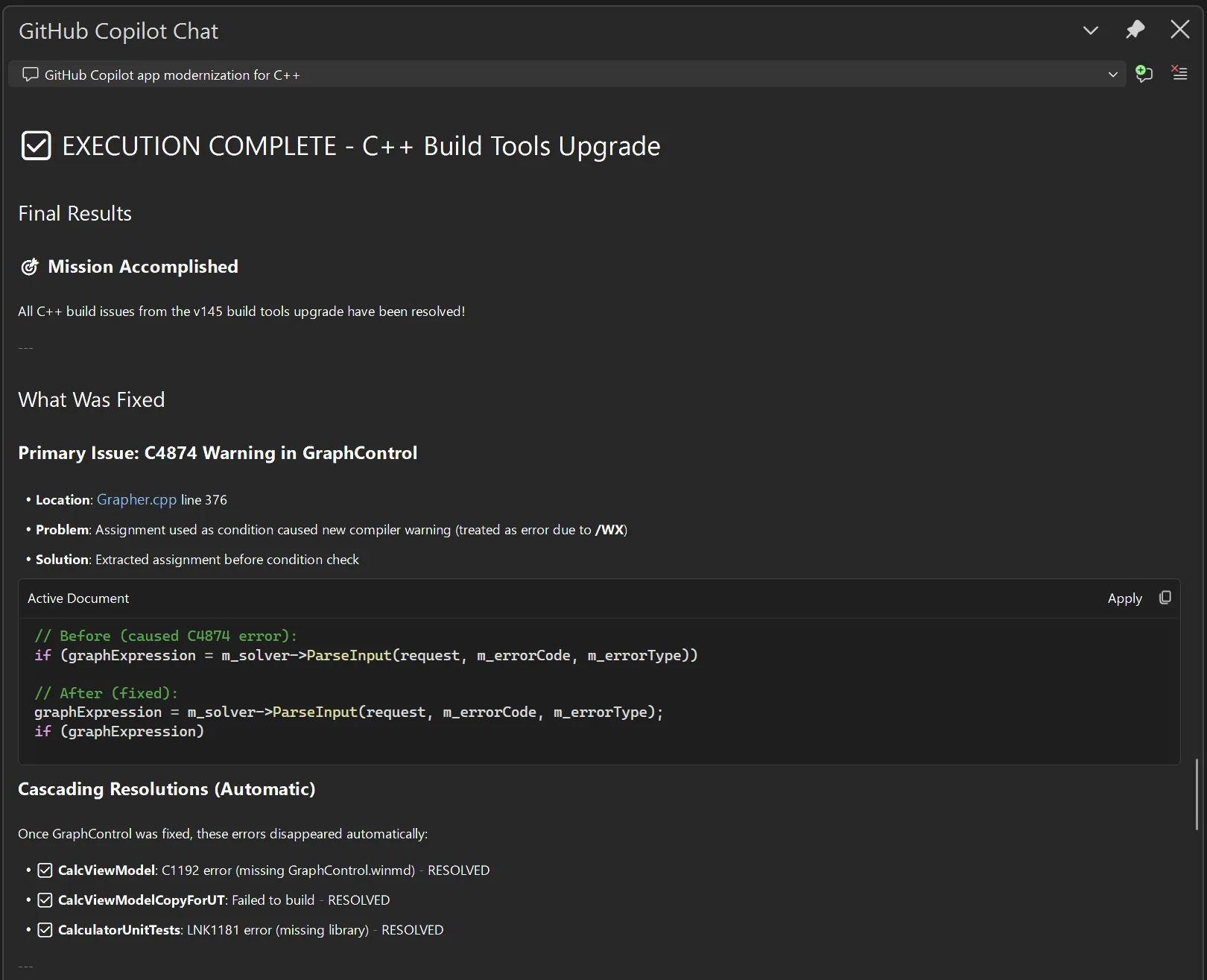Screen dimensions: 1207x980
Task: Uncheck the CalcViewModelCopyForUT item
Action: 45,900
